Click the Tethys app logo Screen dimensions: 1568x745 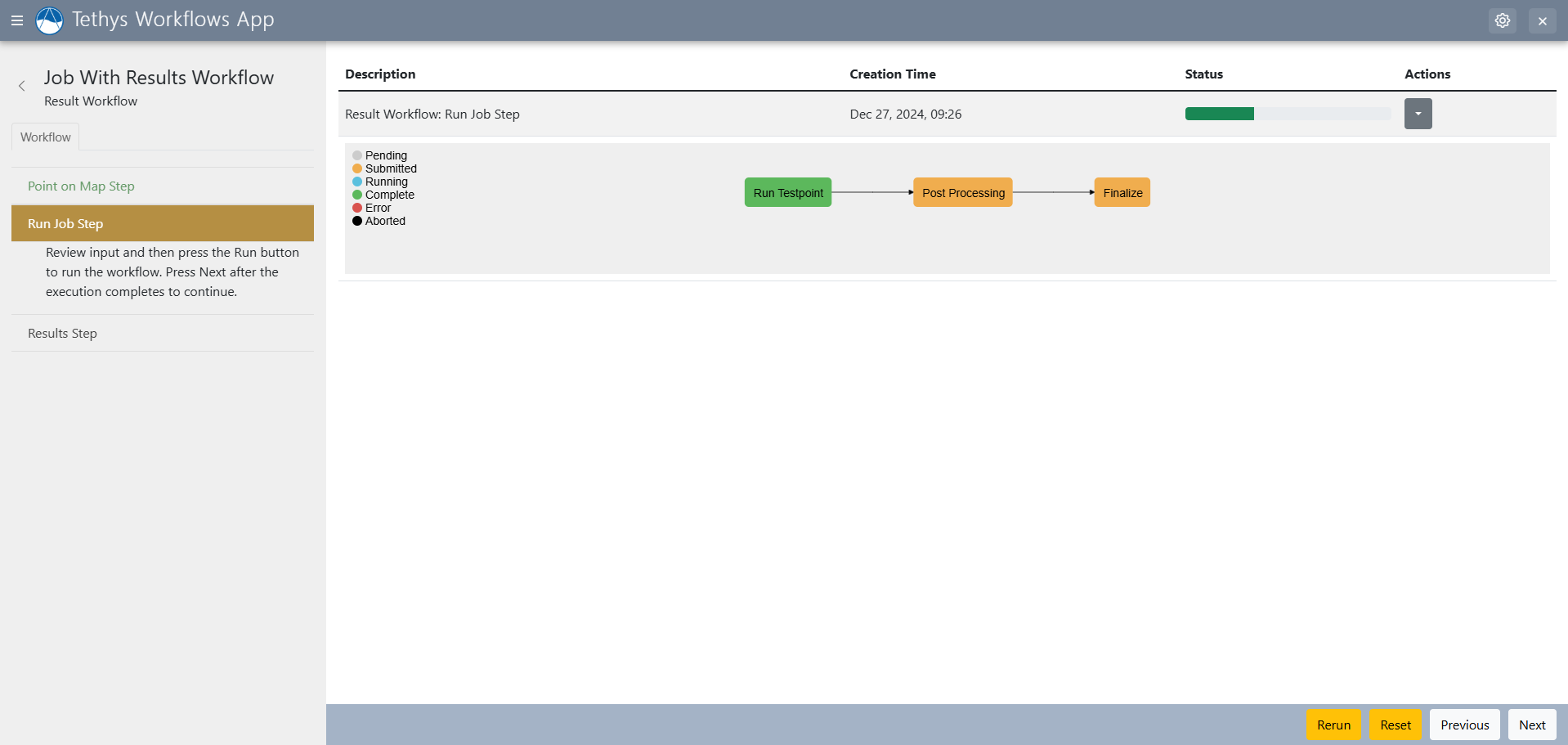tap(48, 20)
